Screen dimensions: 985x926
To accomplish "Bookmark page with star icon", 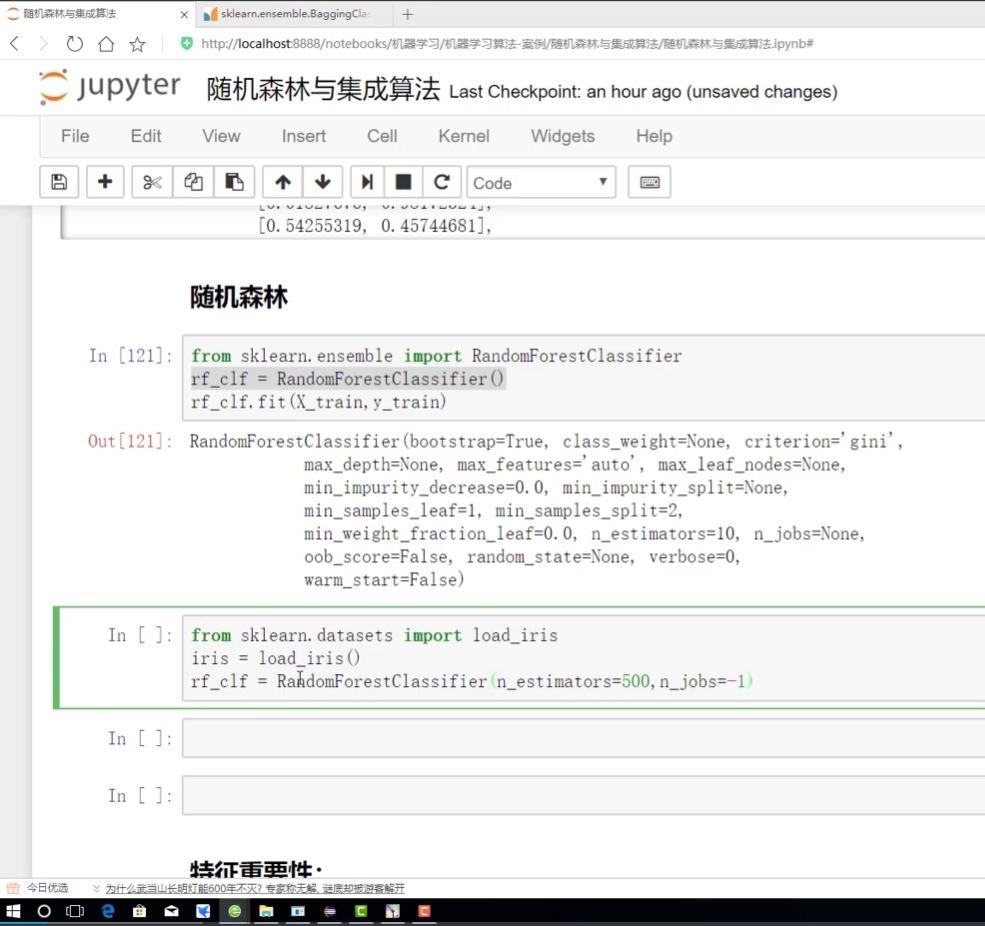I will point(137,43).
